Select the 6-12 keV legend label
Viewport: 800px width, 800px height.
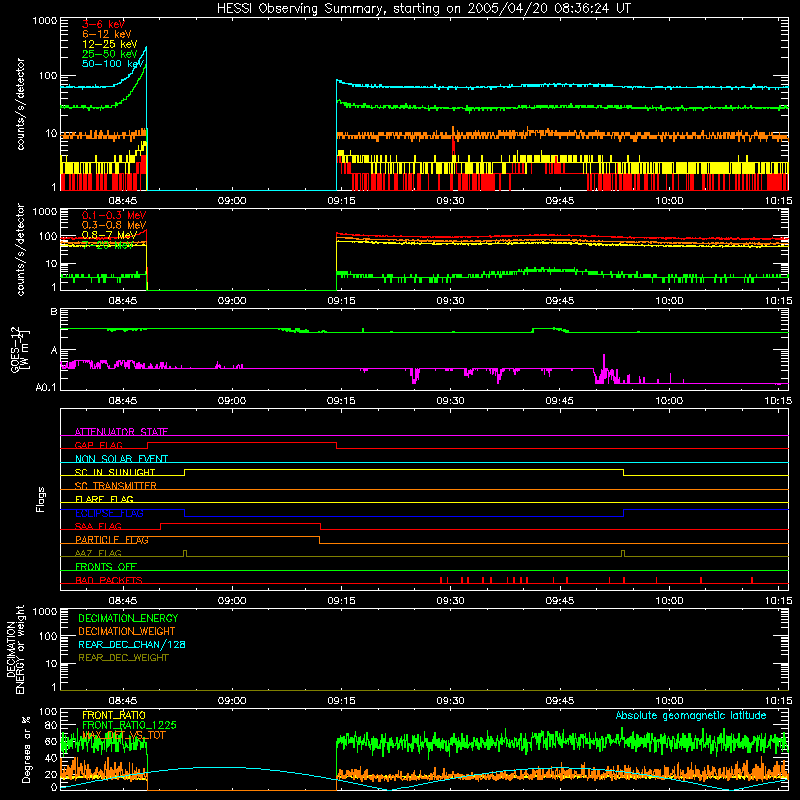(107, 34)
